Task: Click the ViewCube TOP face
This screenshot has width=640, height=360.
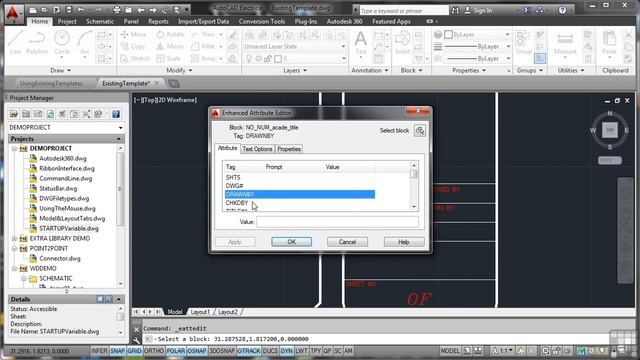Action: click(610, 130)
